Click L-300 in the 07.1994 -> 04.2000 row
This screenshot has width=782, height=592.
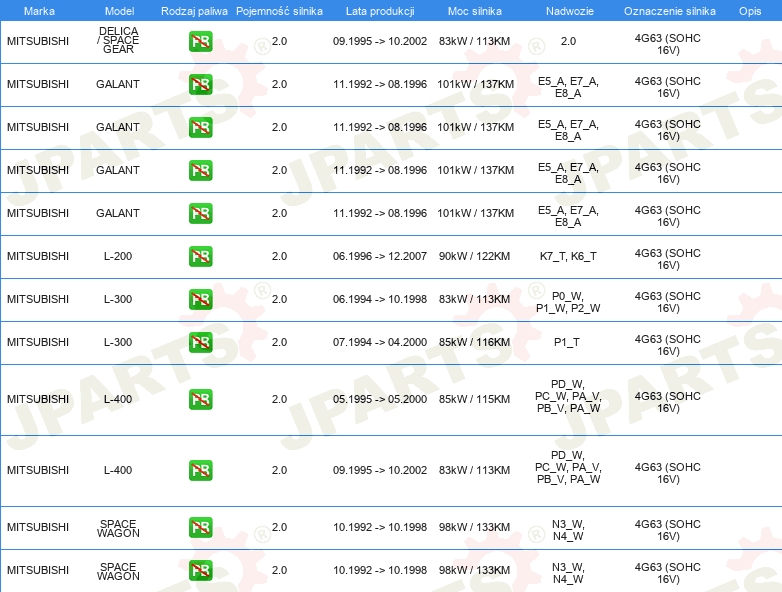(118, 342)
